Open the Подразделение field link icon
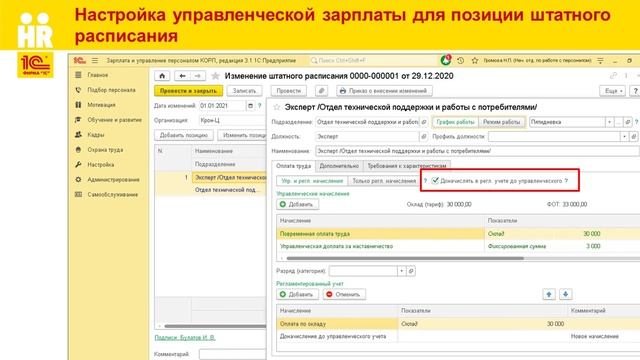 [x=424, y=122]
